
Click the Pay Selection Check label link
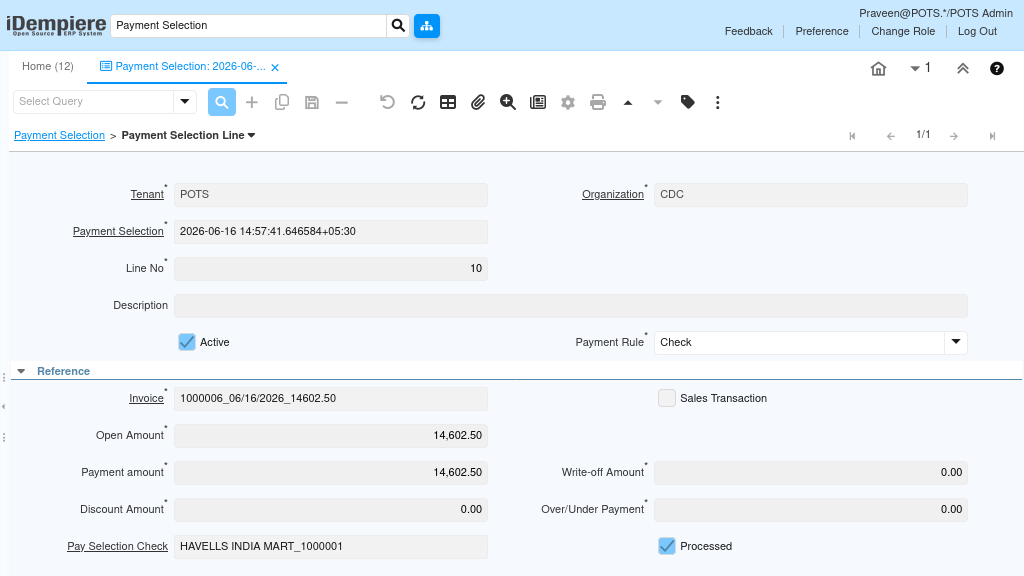pyautogui.click(x=118, y=546)
